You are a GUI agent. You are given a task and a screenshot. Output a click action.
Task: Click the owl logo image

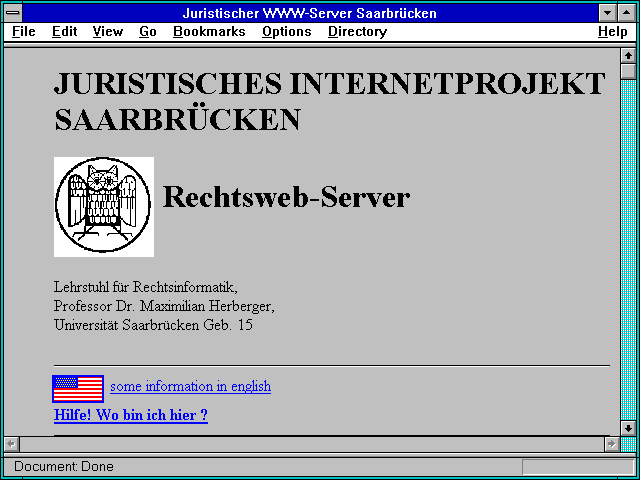pyautogui.click(x=104, y=207)
